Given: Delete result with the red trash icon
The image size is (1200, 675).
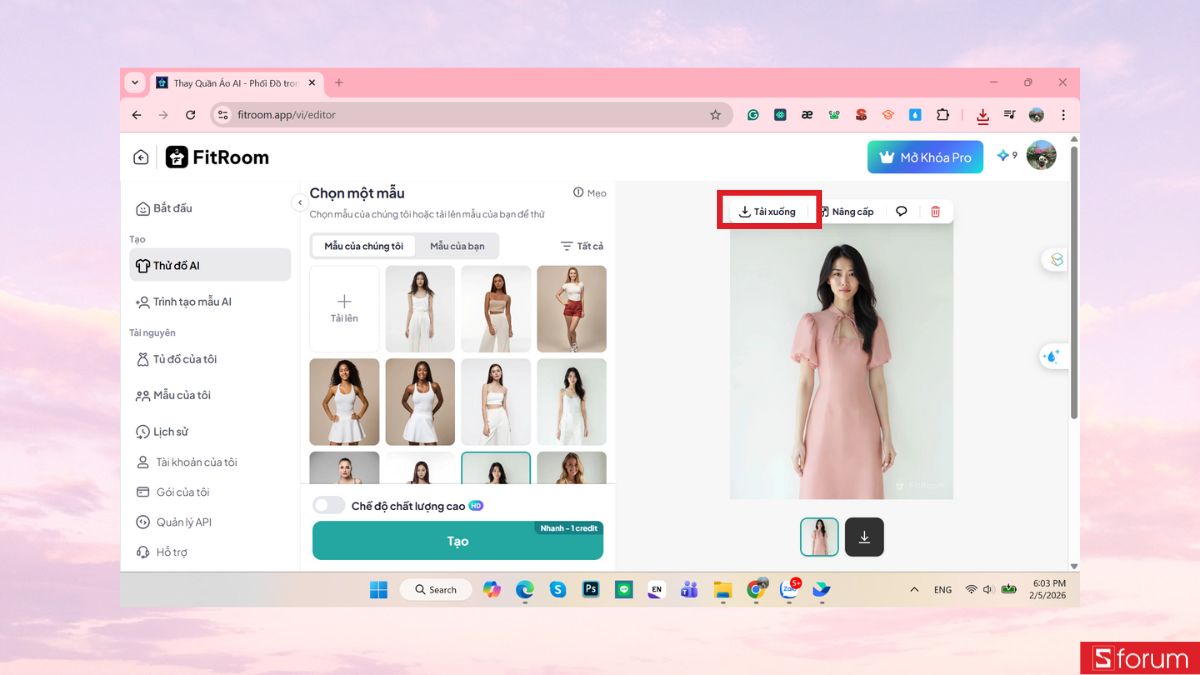Looking at the screenshot, I should pos(935,212).
